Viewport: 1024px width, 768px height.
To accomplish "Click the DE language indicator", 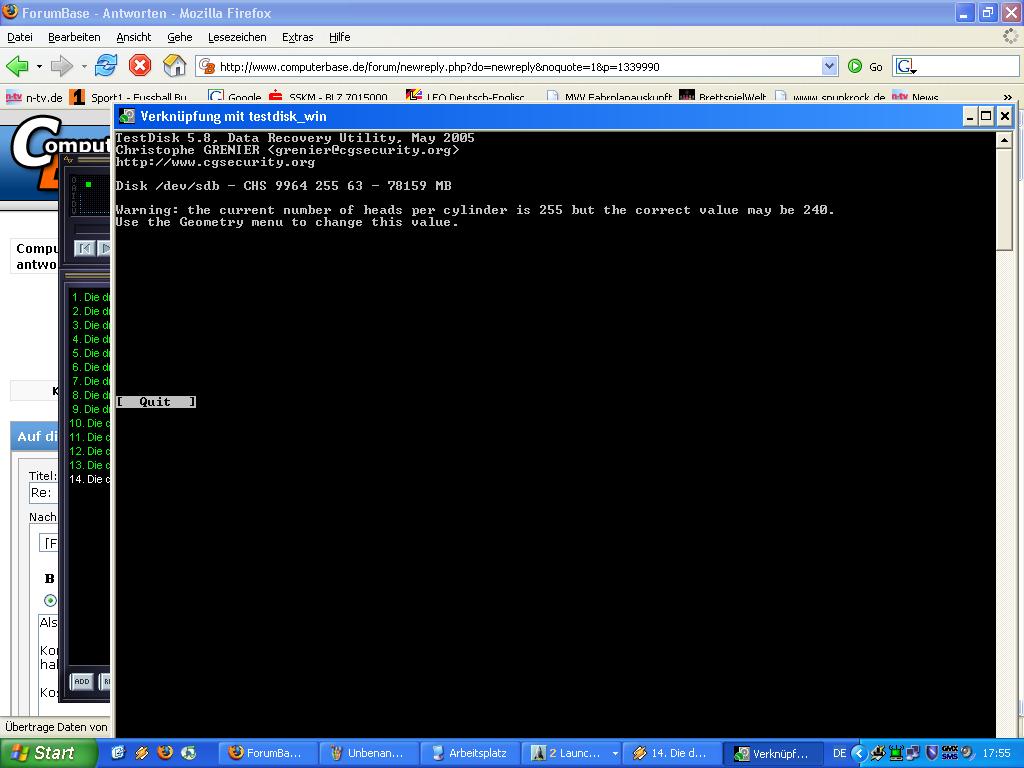I will click(839, 753).
